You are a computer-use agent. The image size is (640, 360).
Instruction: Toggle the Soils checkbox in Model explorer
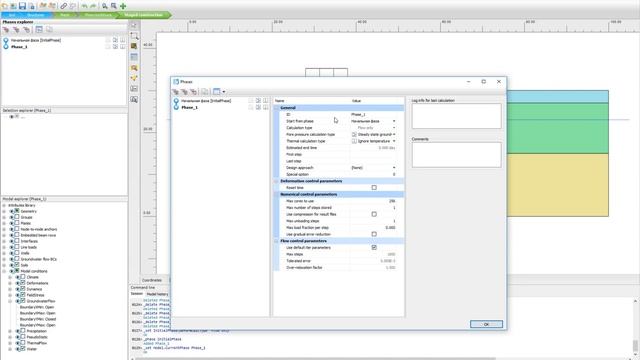17,265
